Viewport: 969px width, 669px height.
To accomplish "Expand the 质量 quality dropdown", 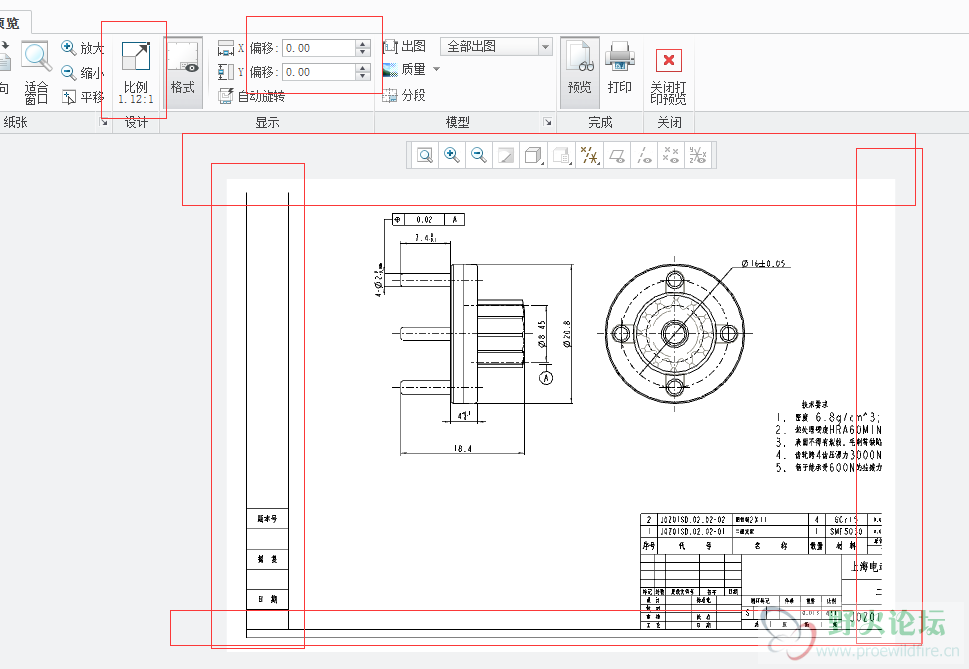I will click(x=436, y=70).
